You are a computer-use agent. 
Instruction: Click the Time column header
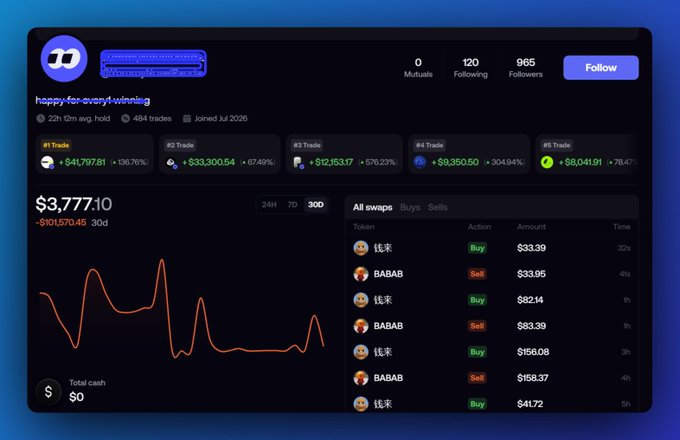(621, 227)
